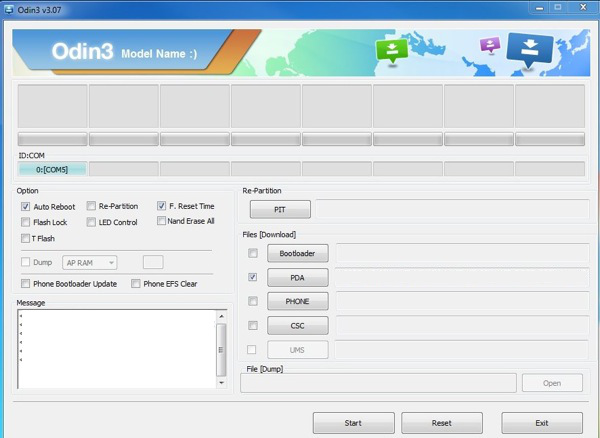Click the CSC file path field
The width and height of the screenshot is (600, 438).
coord(462,326)
